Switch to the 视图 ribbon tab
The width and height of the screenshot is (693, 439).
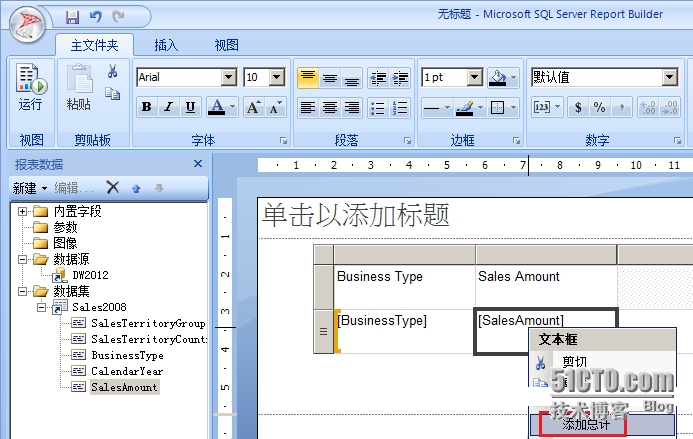[x=227, y=45]
